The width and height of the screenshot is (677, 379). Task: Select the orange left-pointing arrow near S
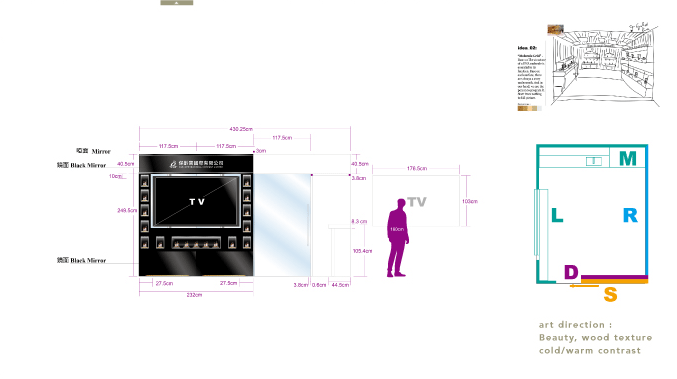pos(584,285)
